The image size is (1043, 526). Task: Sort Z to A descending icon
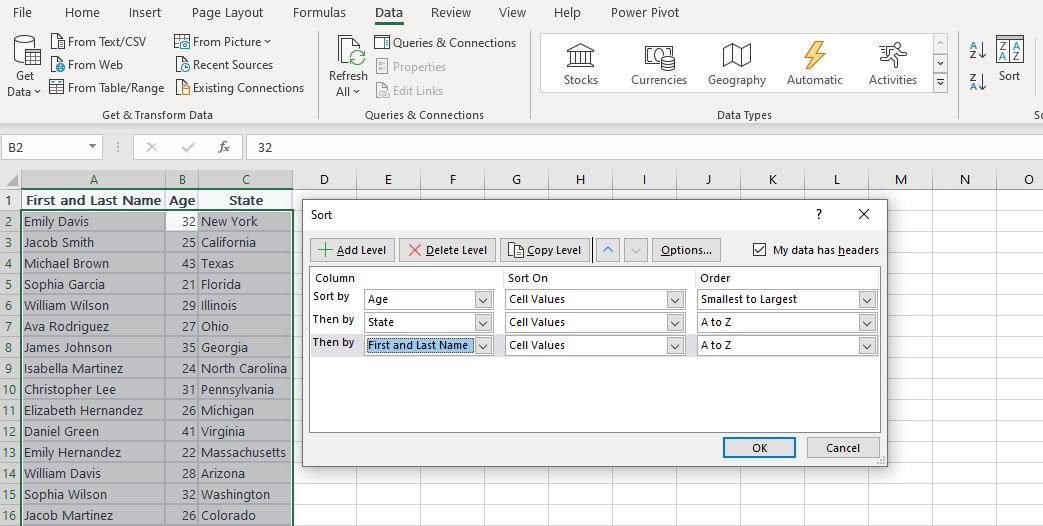(x=978, y=82)
